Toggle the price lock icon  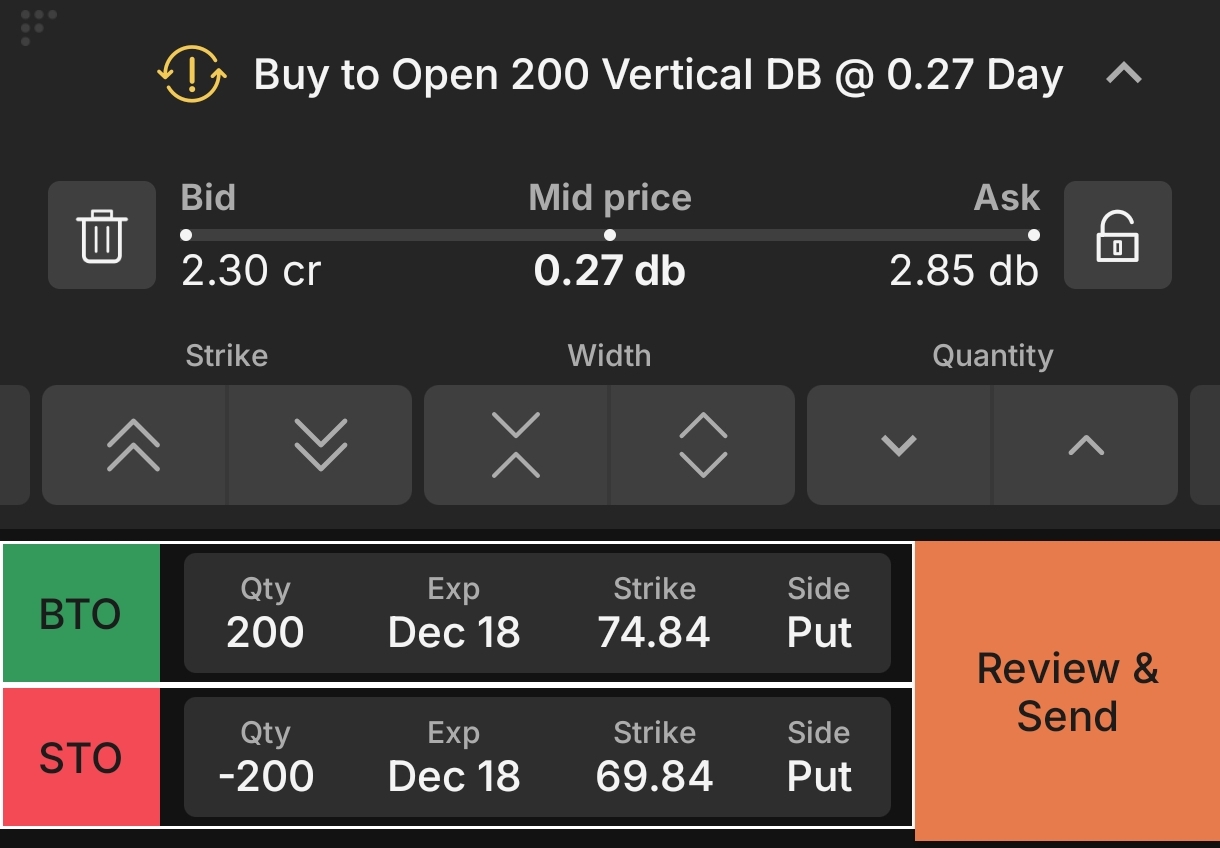(1117, 235)
